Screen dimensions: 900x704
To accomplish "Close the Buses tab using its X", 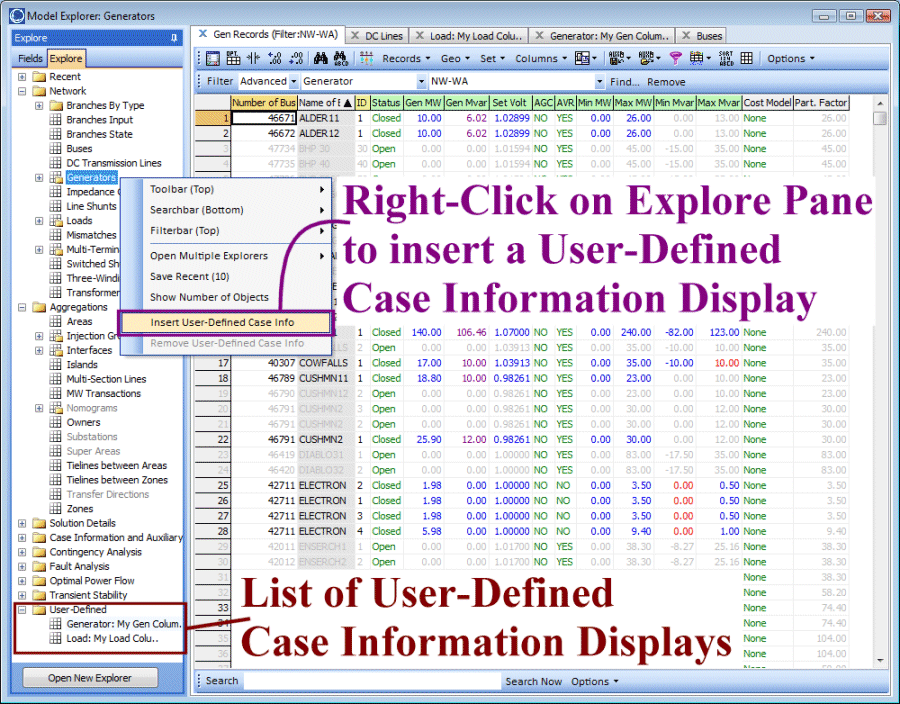I will (x=693, y=36).
